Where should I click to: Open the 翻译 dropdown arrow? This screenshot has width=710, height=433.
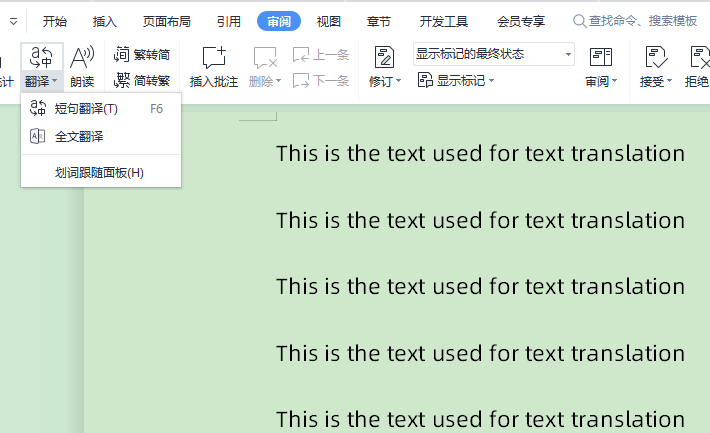click(55, 81)
